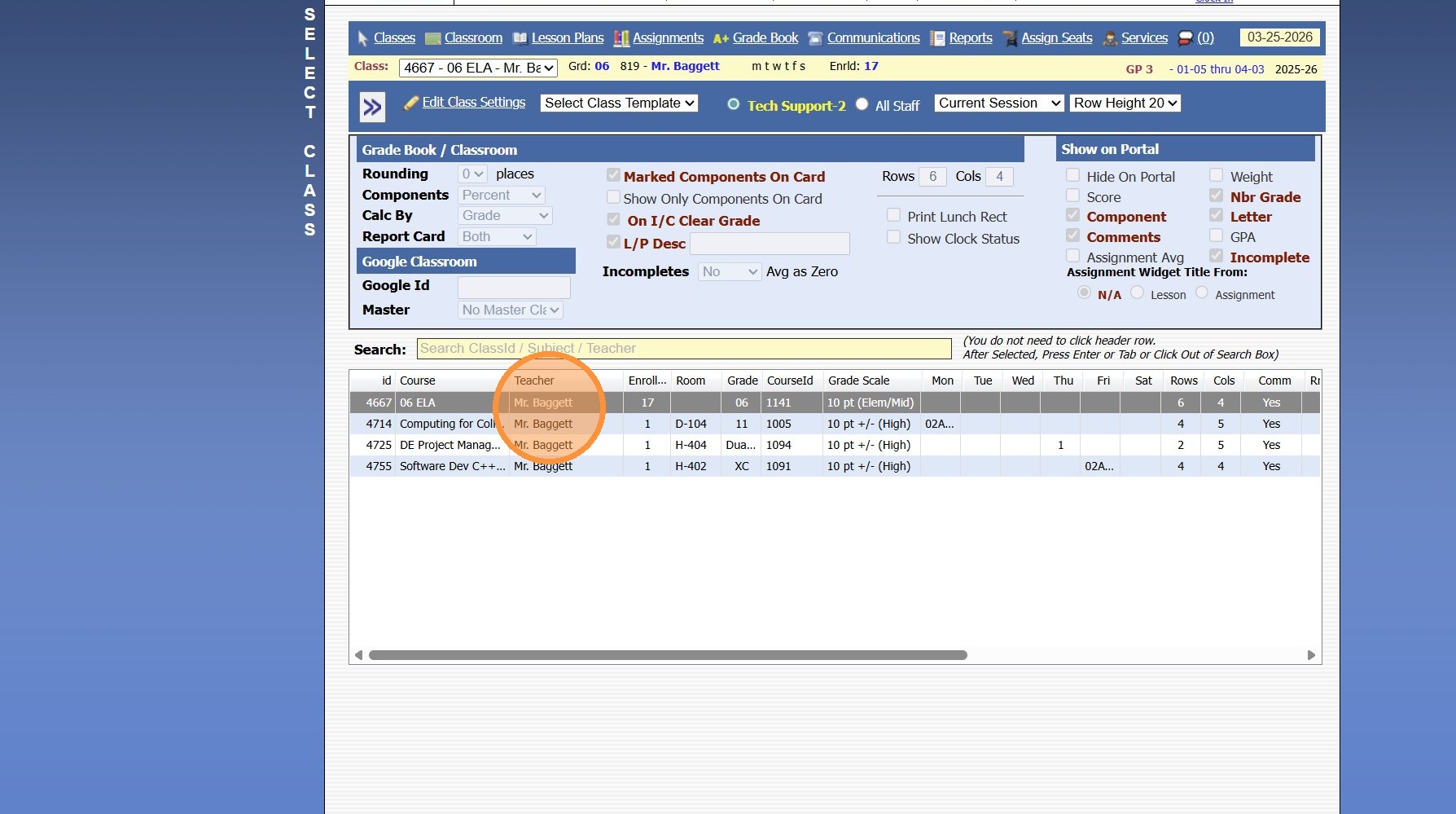Open the Grade Book menu
Viewport: 1456px width, 814px height.
point(765,38)
